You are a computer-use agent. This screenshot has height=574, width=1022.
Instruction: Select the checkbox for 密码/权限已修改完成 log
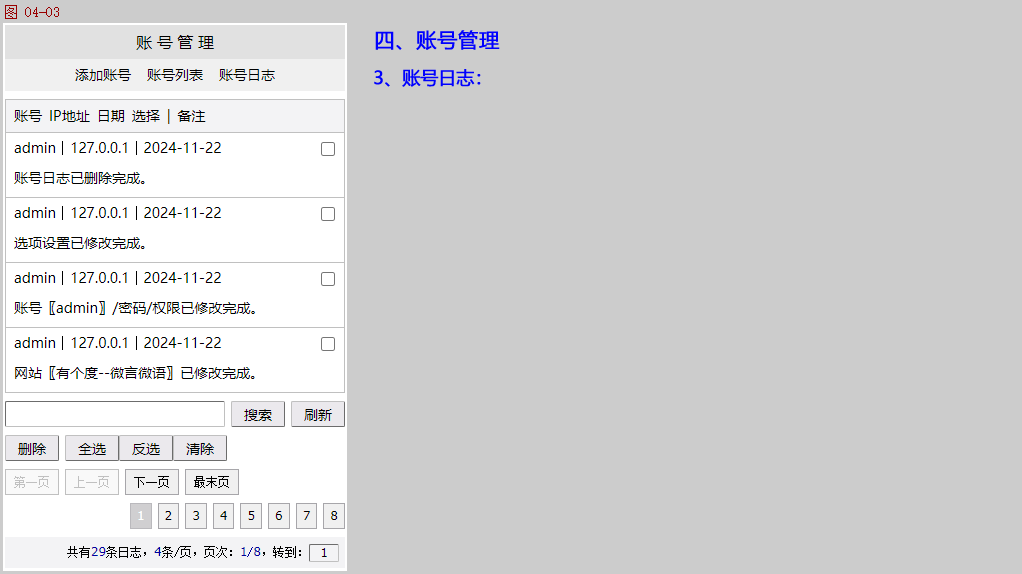328,279
